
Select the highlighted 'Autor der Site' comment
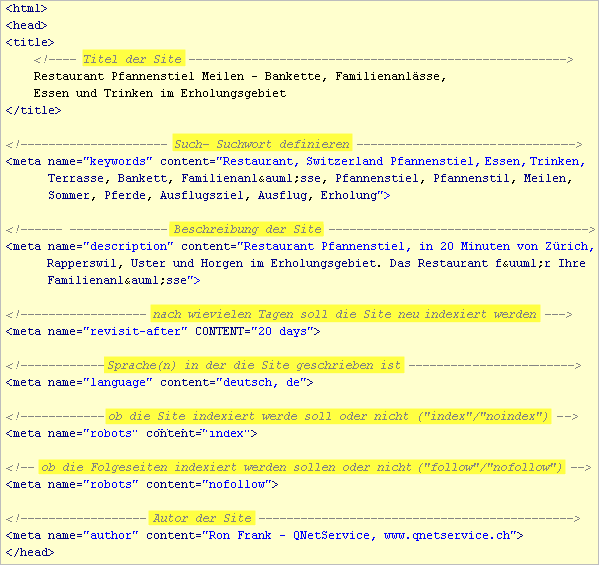pos(202,518)
